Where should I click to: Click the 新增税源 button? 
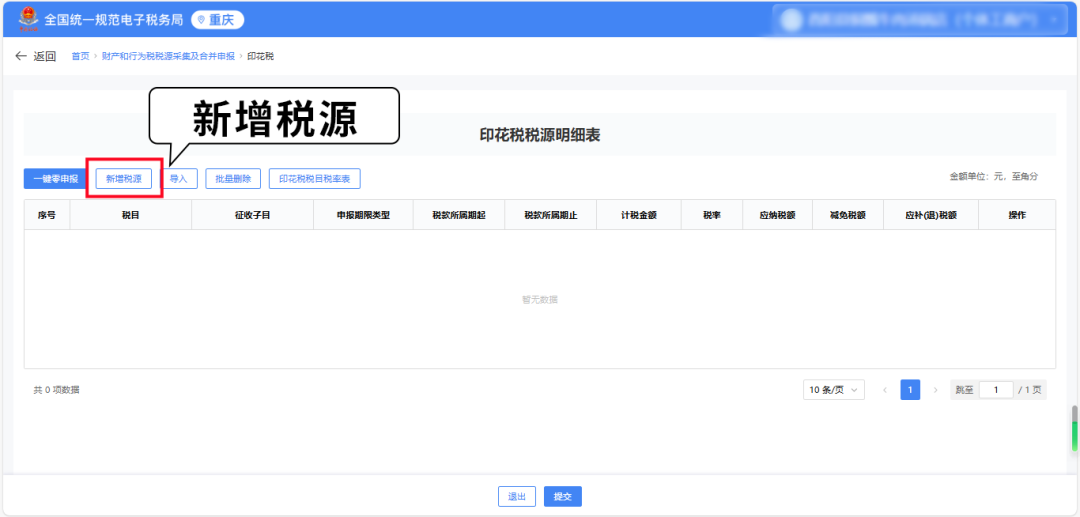click(124, 179)
